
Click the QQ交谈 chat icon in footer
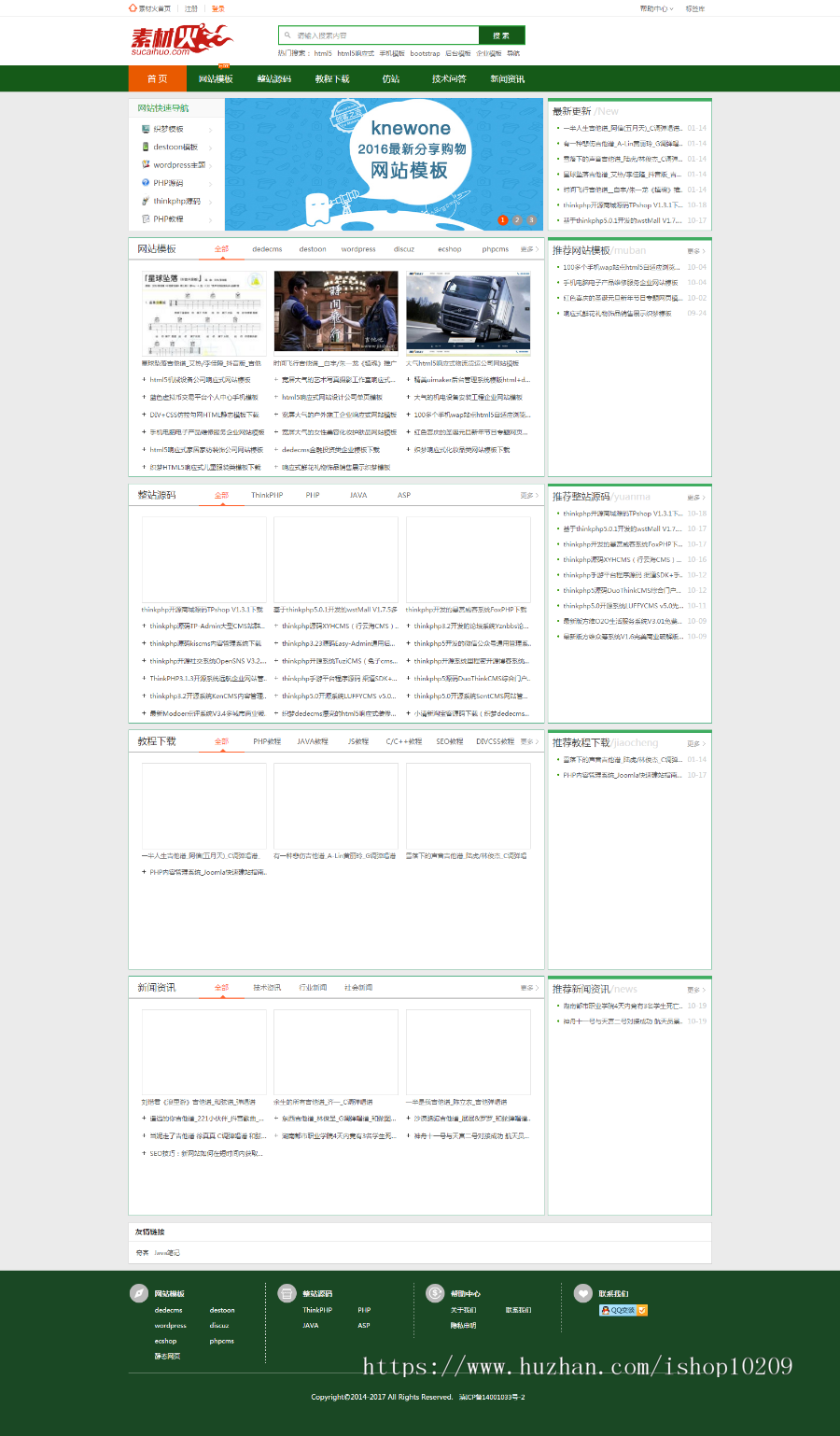[x=605, y=1311]
